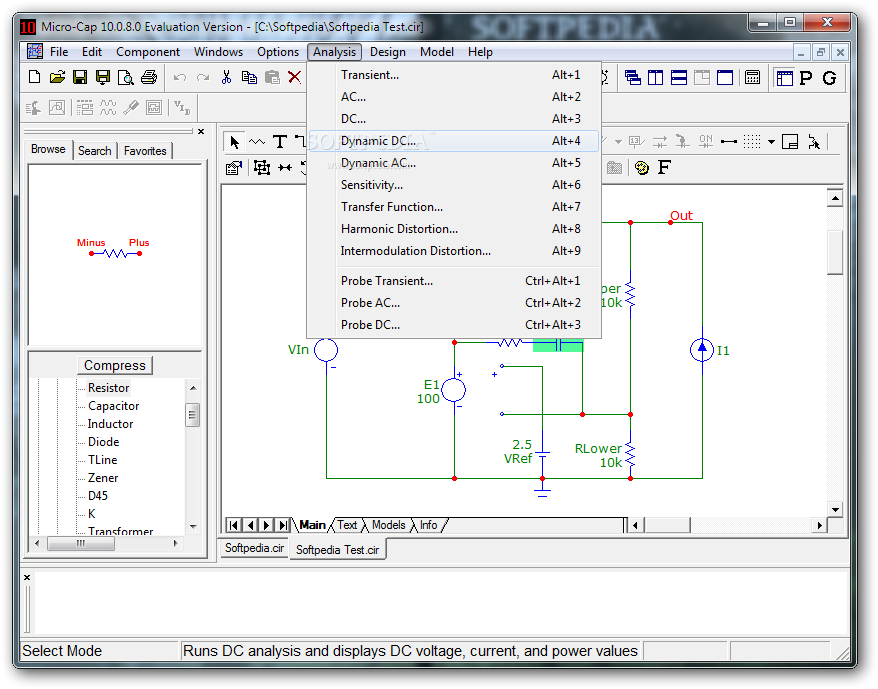The width and height of the screenshot is (878, 689).
Task: Activate the Select mode arrow tool
Action: [x=235, y=142]
